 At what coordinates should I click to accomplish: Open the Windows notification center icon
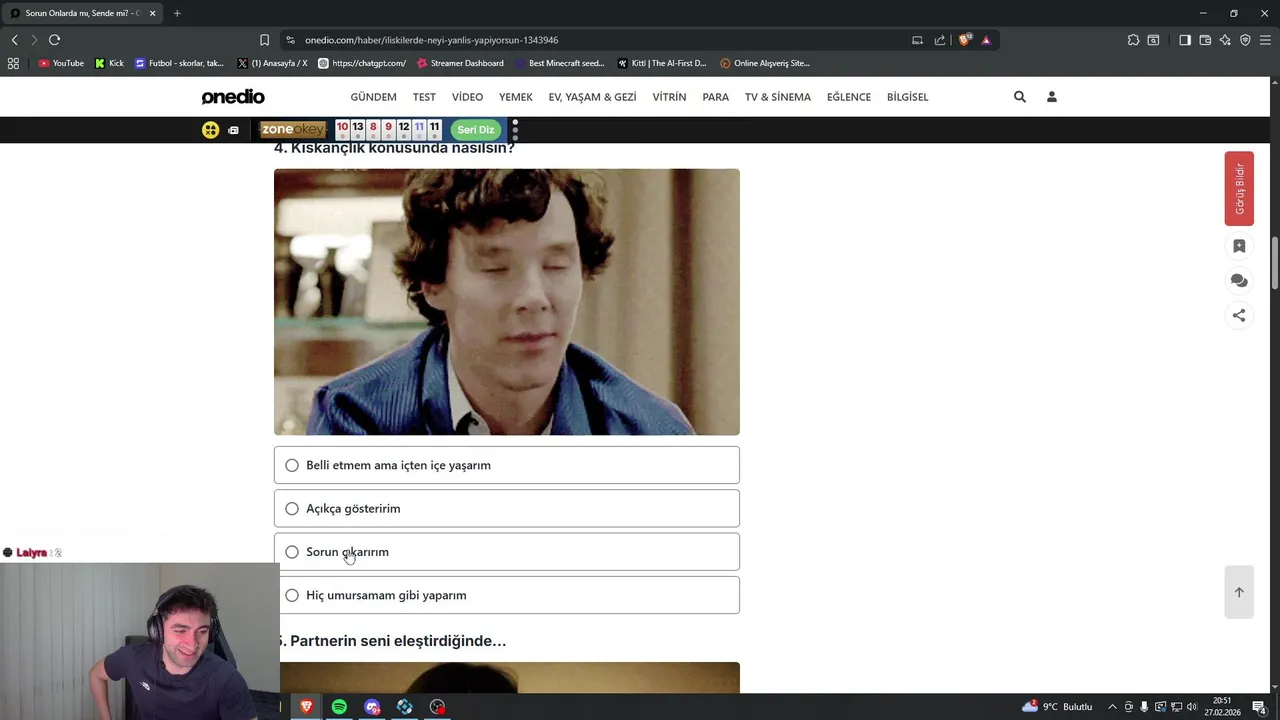point(1259,707)
